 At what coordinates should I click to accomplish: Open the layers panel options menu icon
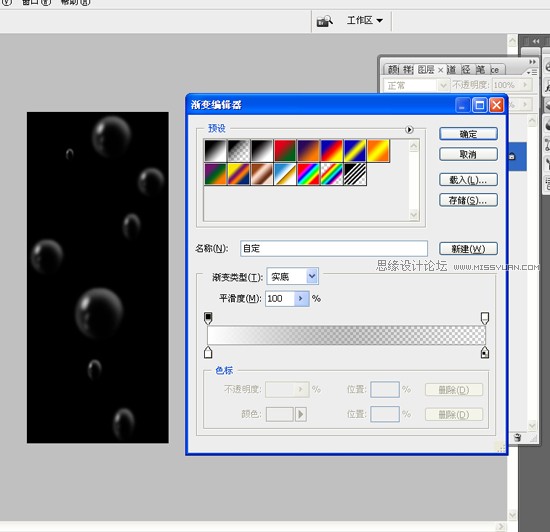coord(532,72)
